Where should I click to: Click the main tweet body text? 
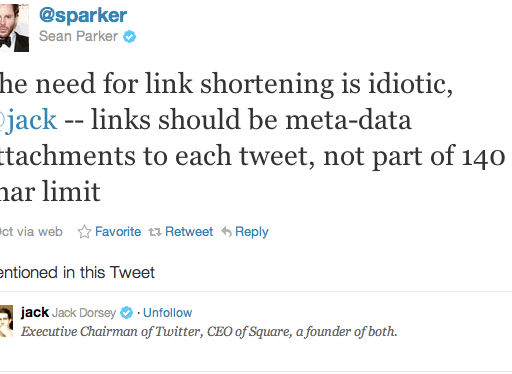[252, 138]
